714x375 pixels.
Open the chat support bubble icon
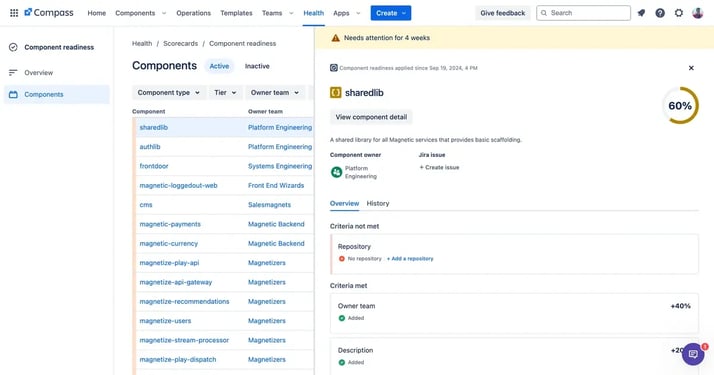pyautogui.click(x=693, y=354)
